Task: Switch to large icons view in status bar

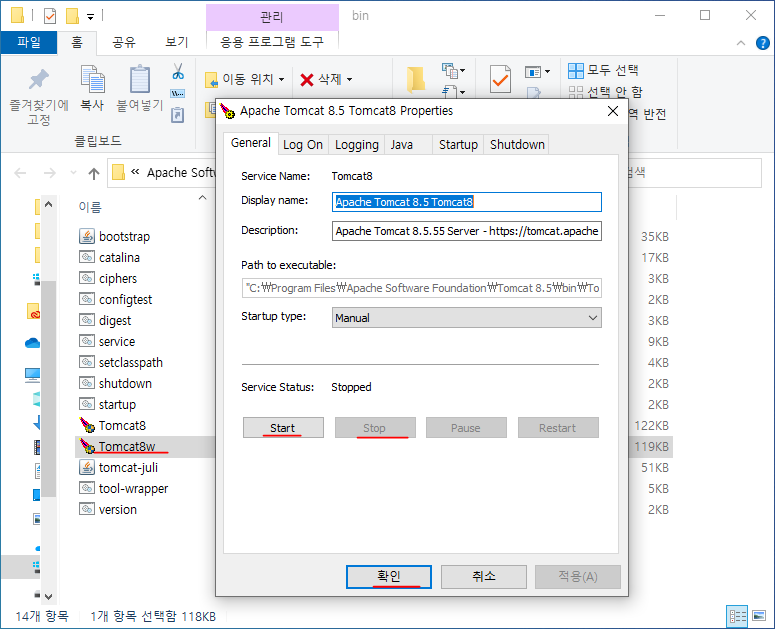Action: [759, 616]
